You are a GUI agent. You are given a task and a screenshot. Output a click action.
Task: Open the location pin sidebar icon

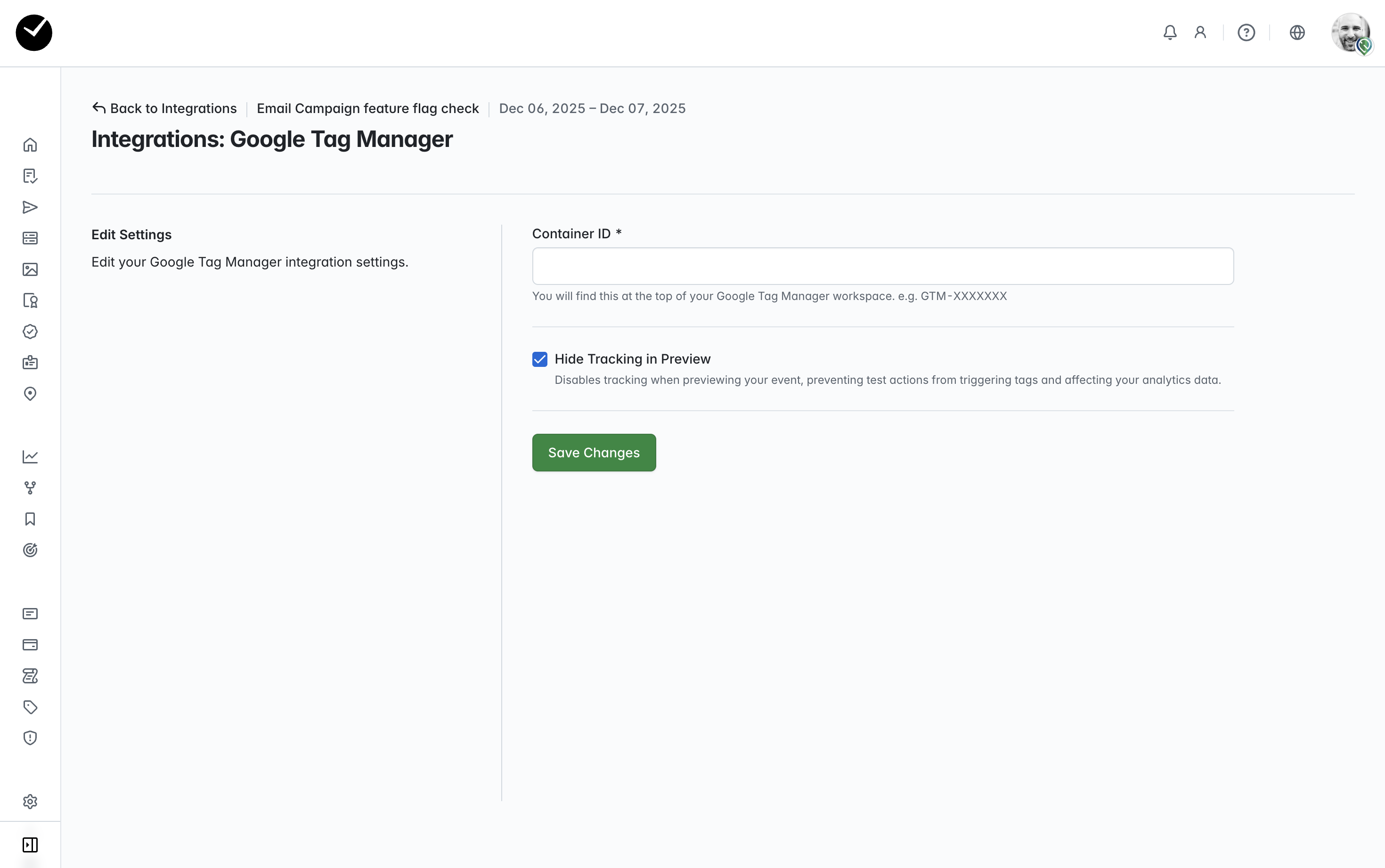tap(30, 394)
